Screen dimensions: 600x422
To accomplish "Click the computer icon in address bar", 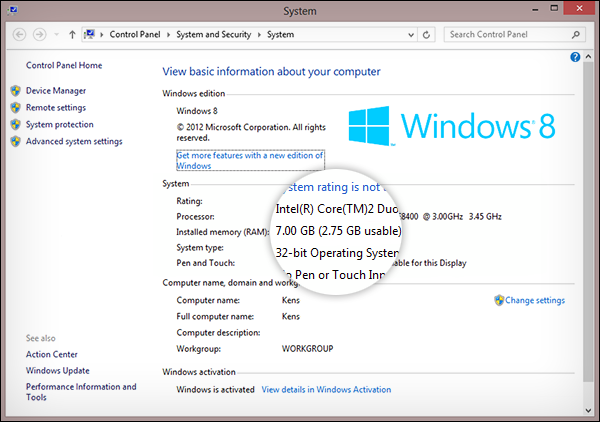I will pos(90,34).
